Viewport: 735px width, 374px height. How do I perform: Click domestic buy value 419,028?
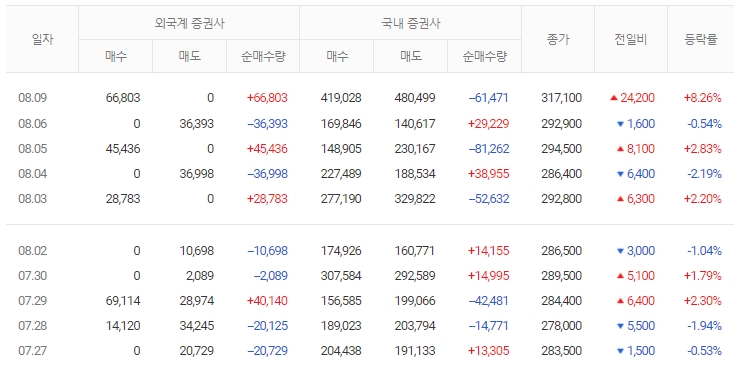click(341, 98)
